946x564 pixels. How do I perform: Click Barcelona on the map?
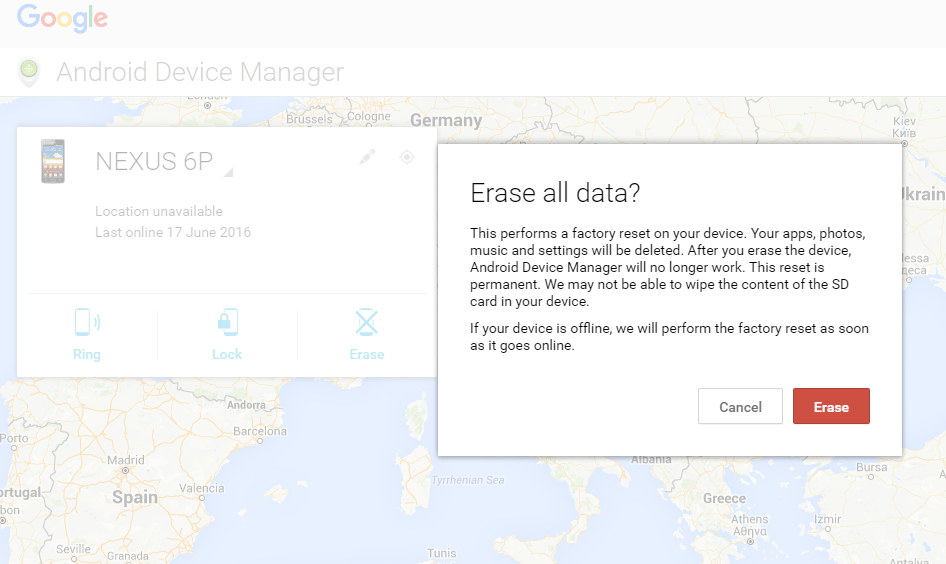coord(260,432)
